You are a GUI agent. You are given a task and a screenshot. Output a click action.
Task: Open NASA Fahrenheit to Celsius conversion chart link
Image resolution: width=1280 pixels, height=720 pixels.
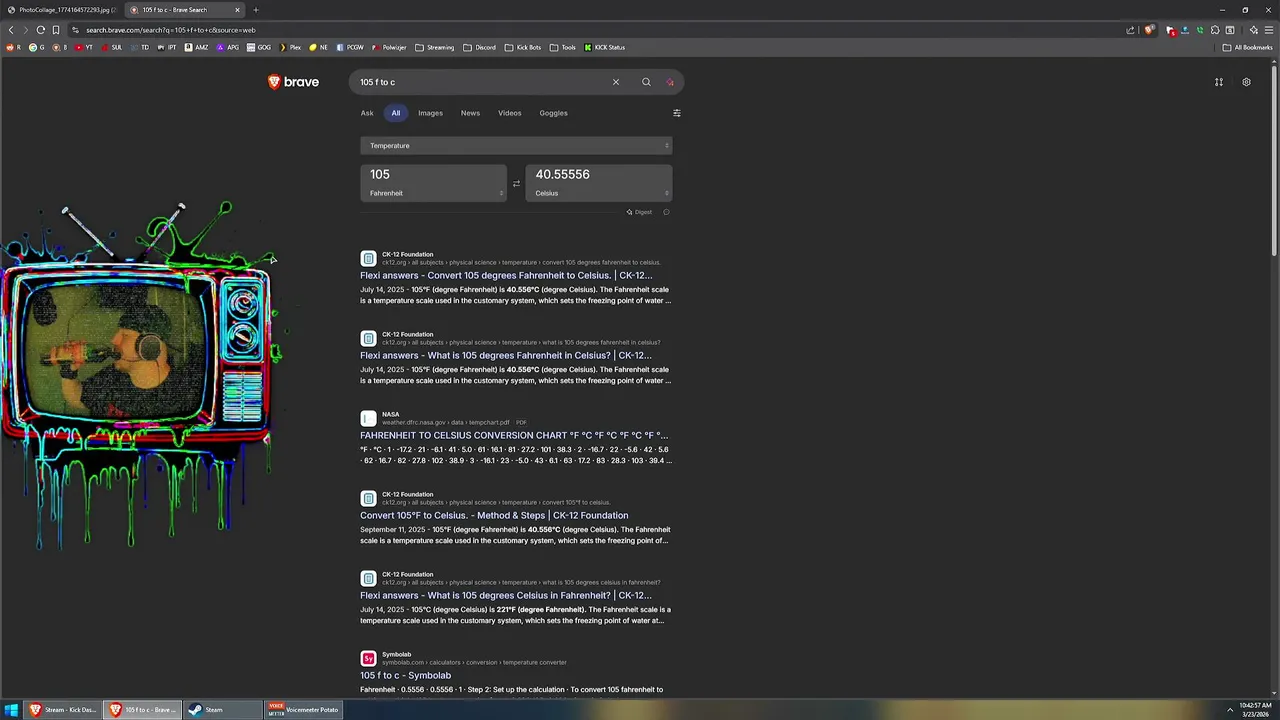(514, 435)
